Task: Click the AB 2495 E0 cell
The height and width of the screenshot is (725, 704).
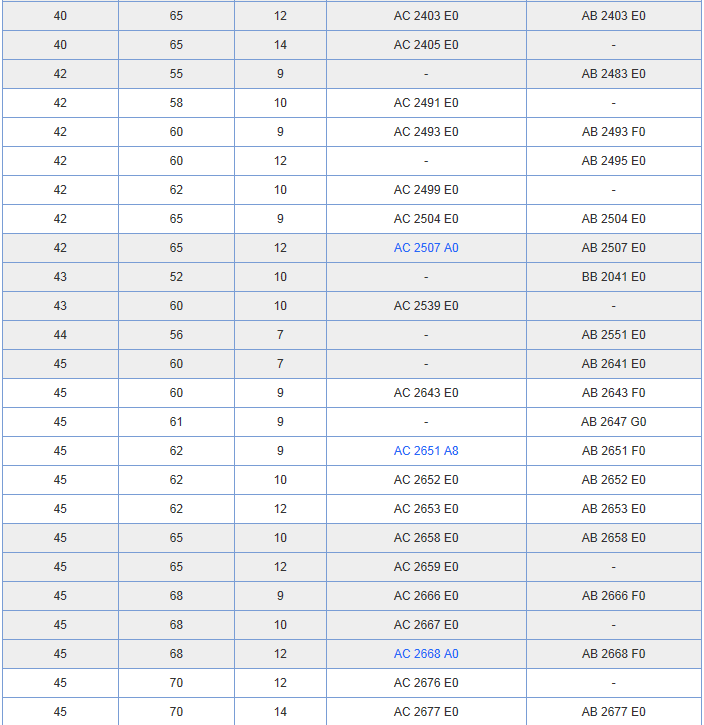Action: (x=613, y=161)
